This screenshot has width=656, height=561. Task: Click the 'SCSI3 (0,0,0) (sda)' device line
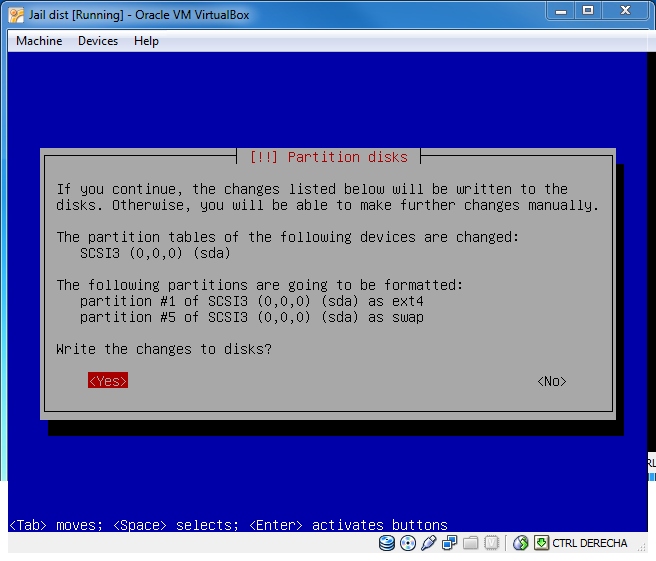[x=155, y=254]
